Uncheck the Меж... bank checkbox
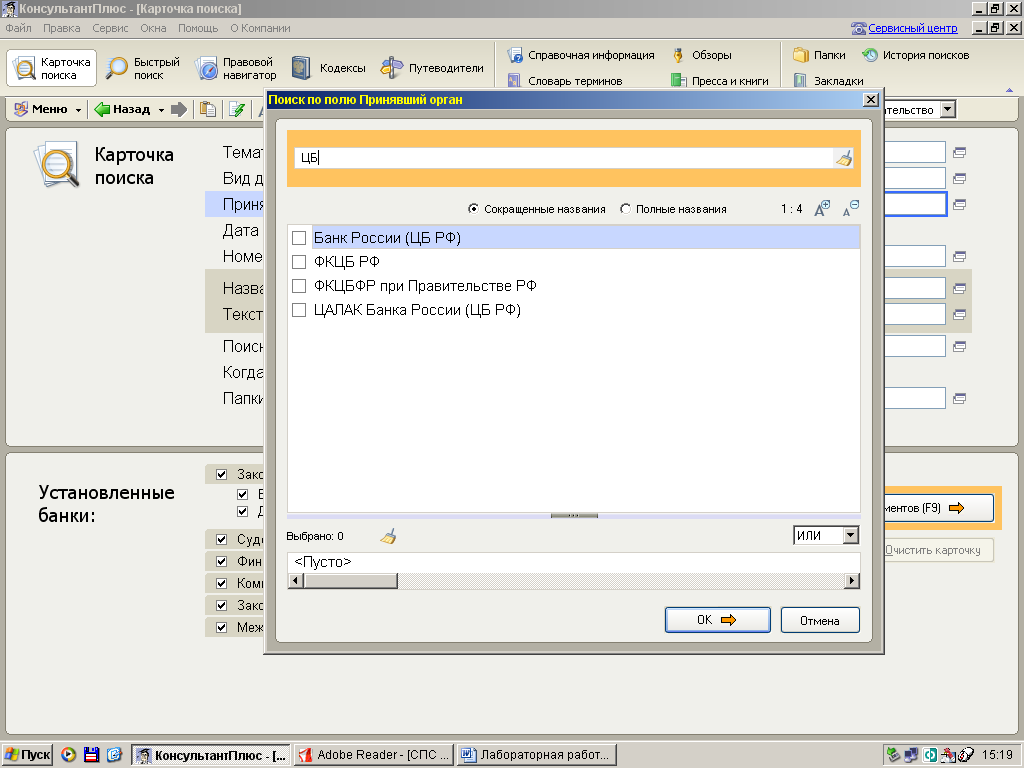 coord(221,628)
